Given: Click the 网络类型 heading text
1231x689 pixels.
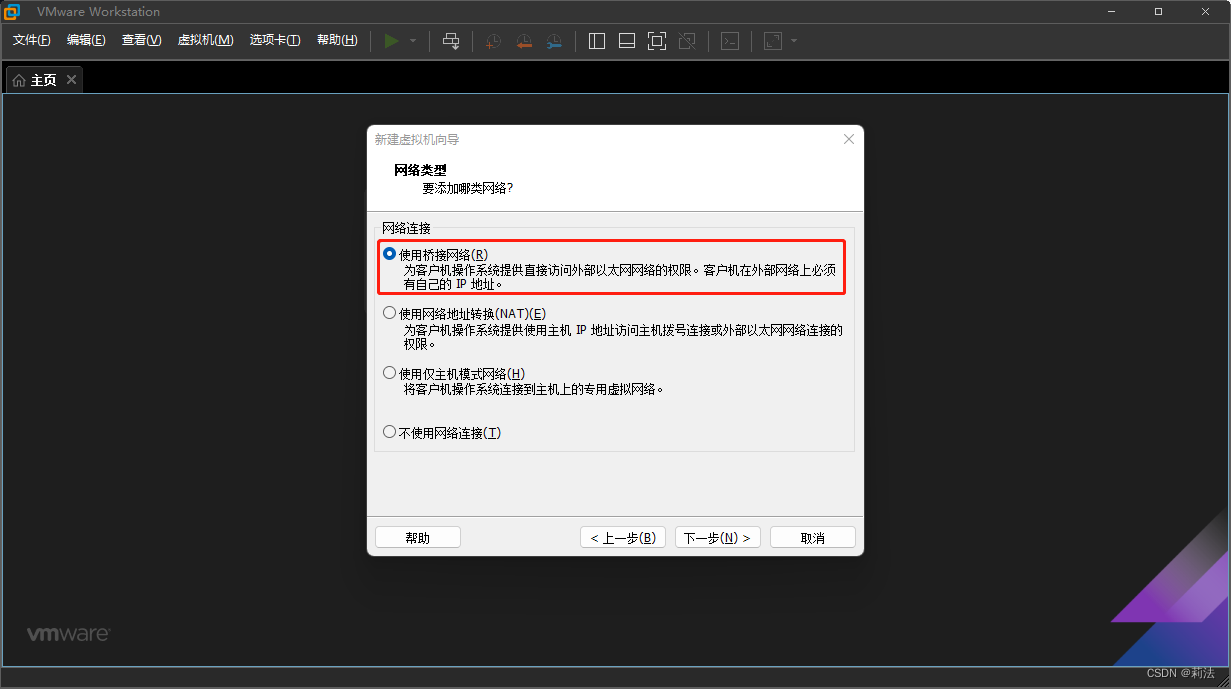Looking at the screenshot, I should coord(420,170).
